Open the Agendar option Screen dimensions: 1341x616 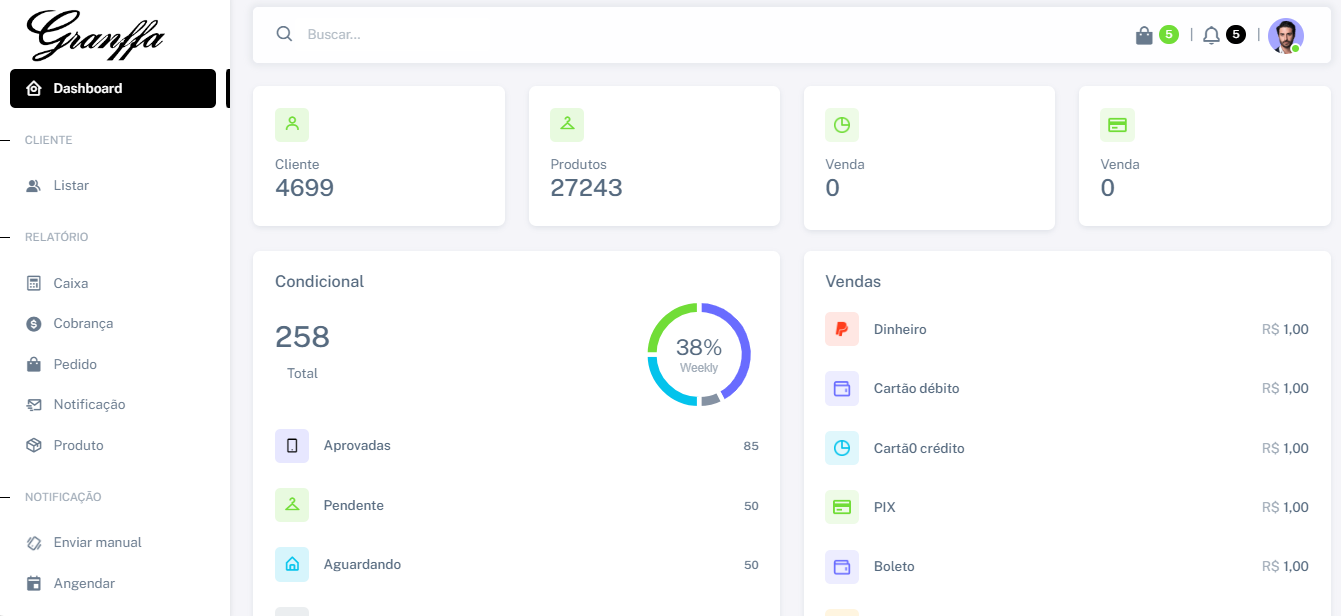pyautogui.click(x=84, y=583)
